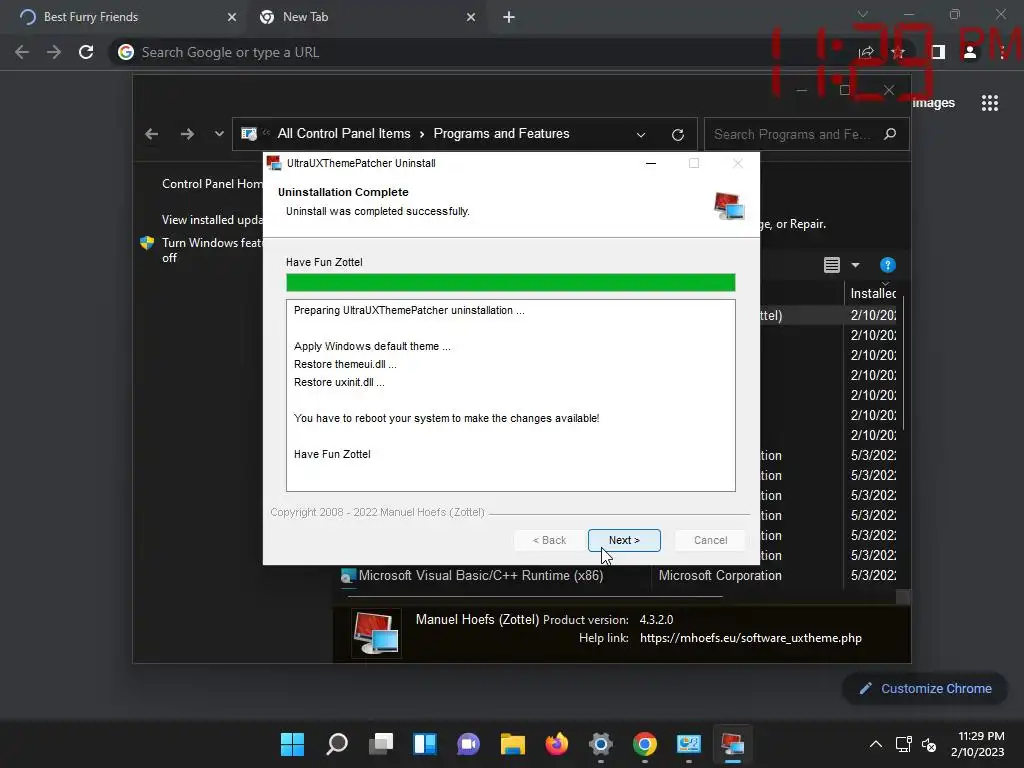
Task: Click Control Panel icon in address bar
Action: [249, 134]
